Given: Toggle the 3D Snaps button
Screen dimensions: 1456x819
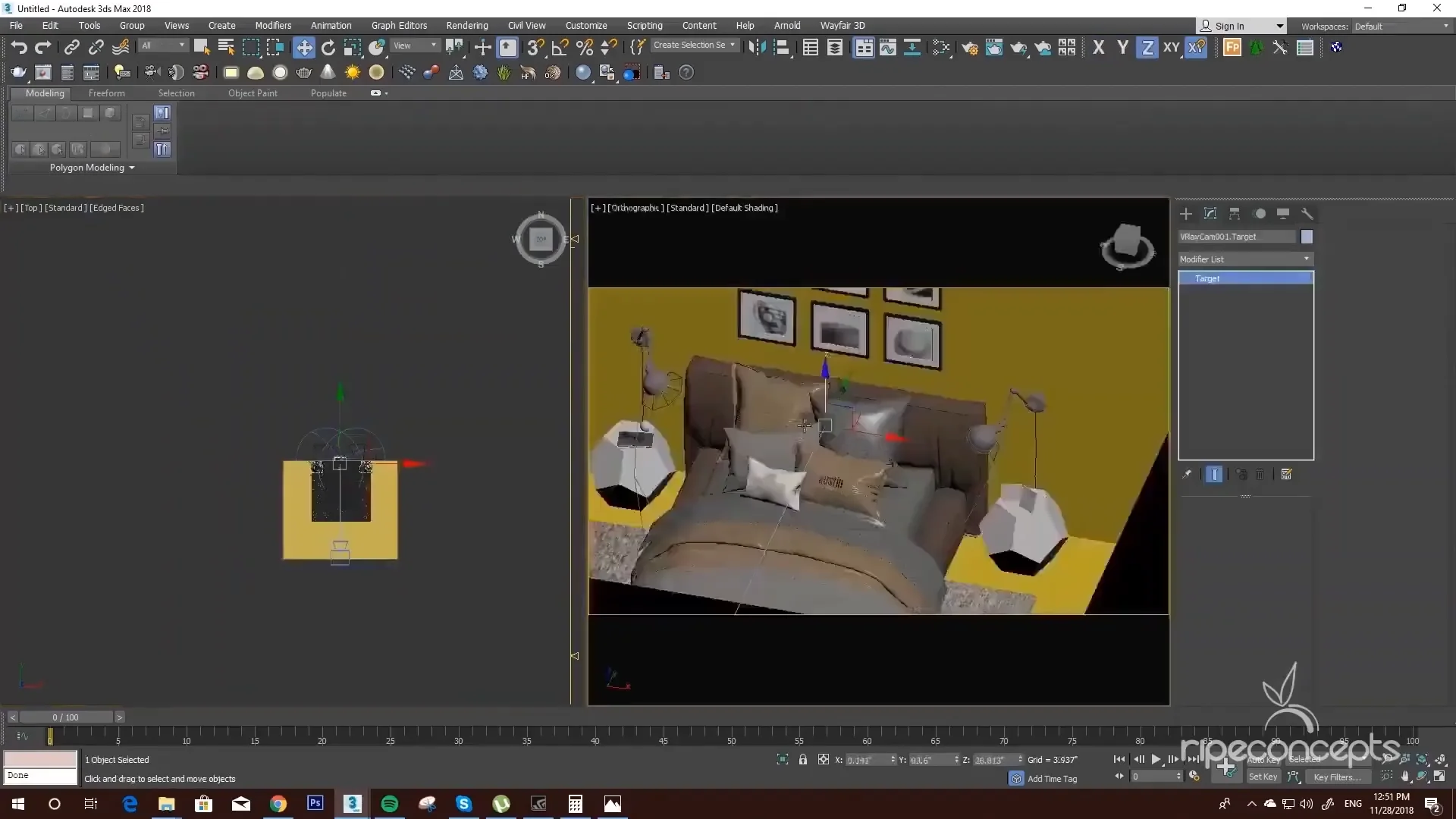Looking at the screenshot, I should tap(535, 48).
